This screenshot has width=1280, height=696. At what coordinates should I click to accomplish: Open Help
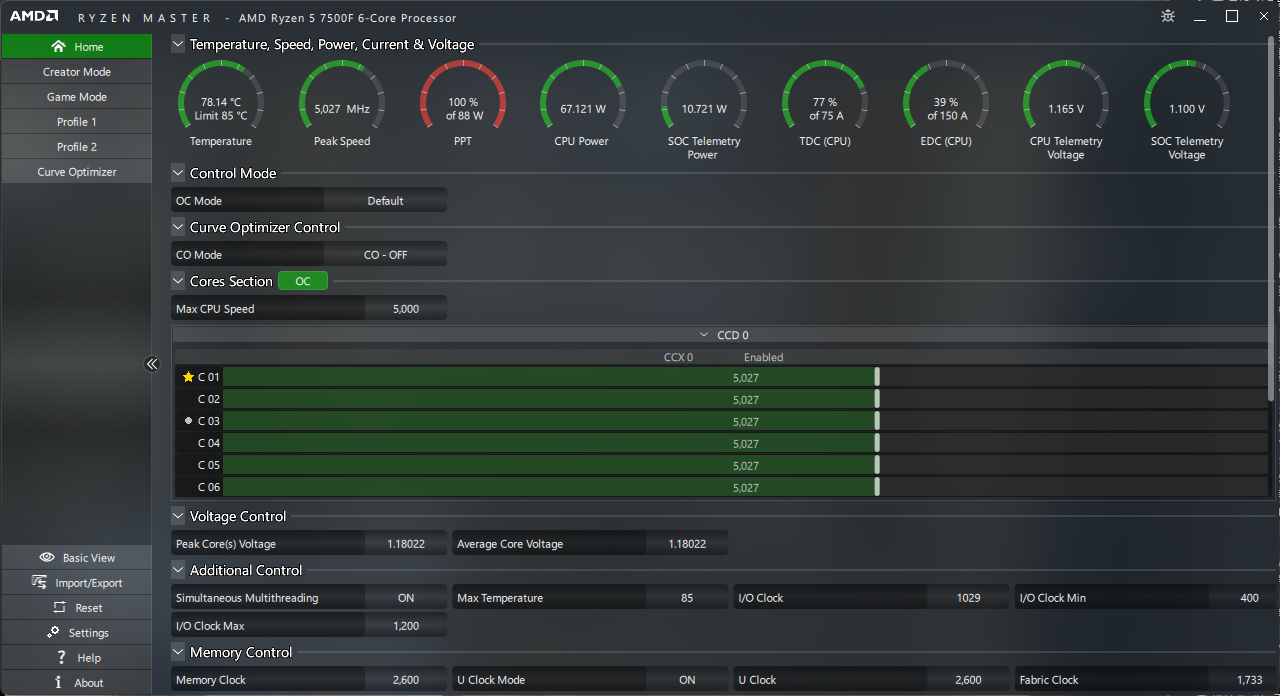(x=76, y=658)
